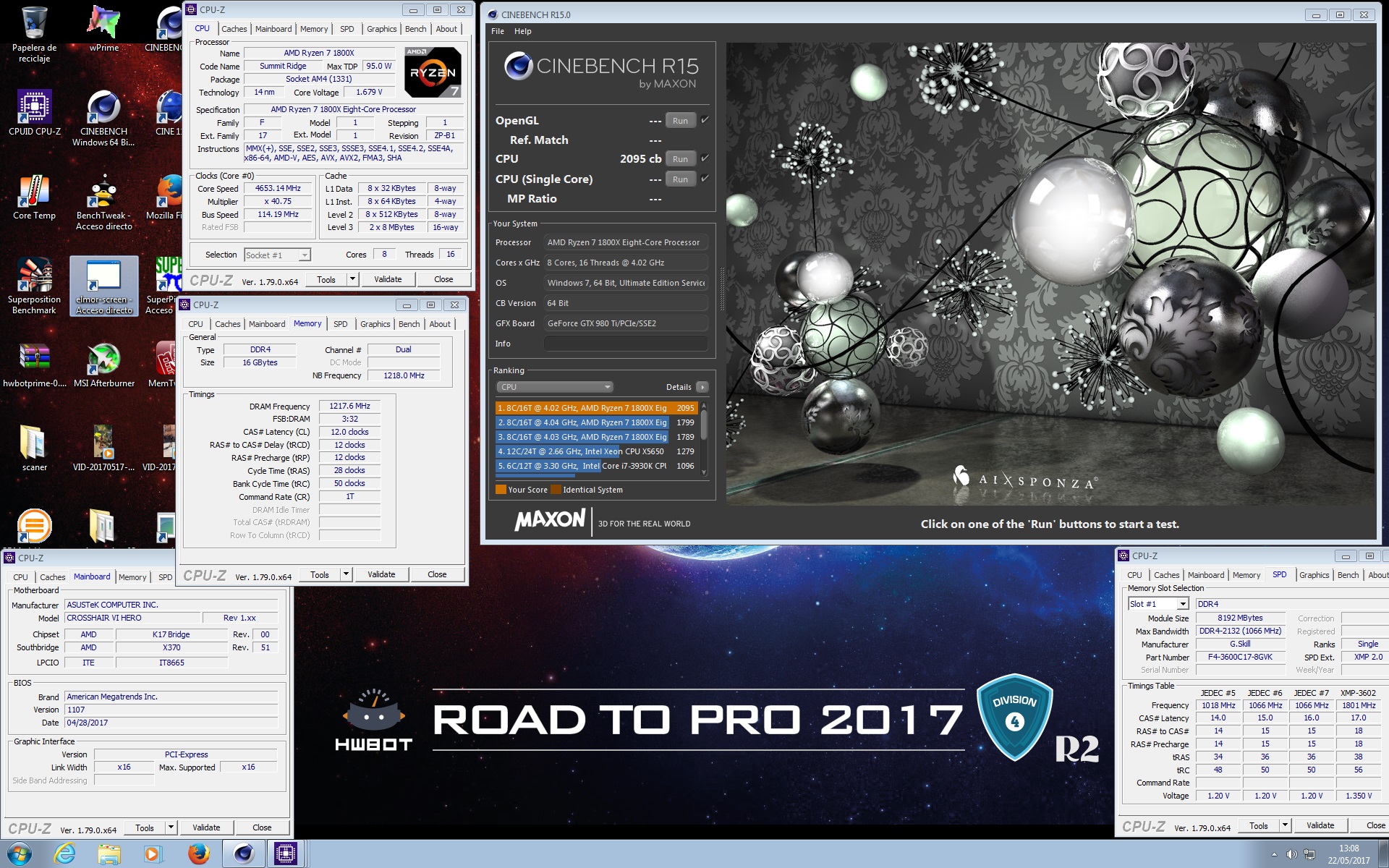Image resolution: width=1389 pixels, height=868 pixels.
Task: Open Windows Media Player taskbar icon
Action: [153, 854]
